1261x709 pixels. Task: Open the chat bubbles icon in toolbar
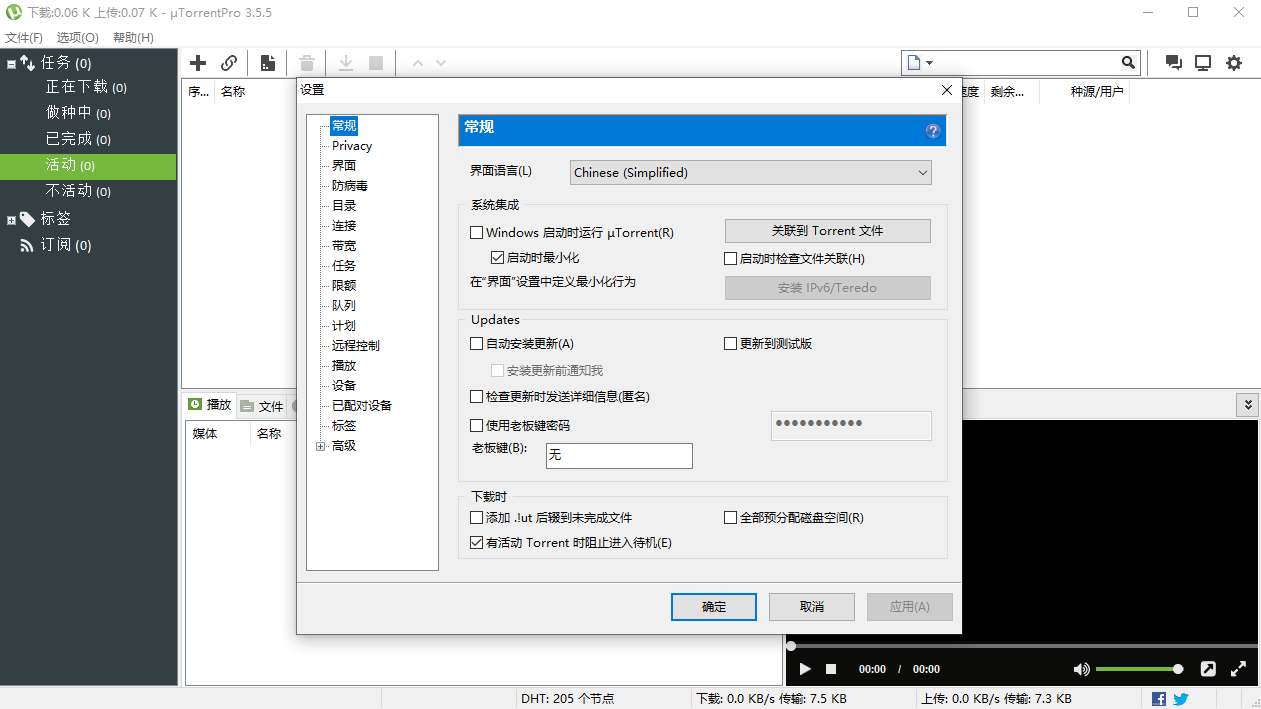coord(1174,62)
